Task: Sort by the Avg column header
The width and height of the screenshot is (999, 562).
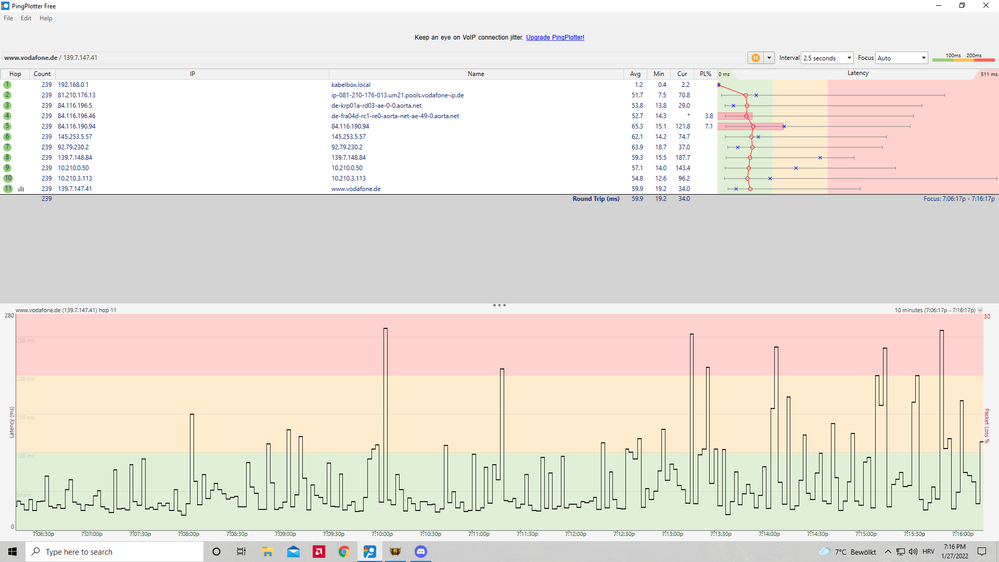Action: tap(635, 74)
